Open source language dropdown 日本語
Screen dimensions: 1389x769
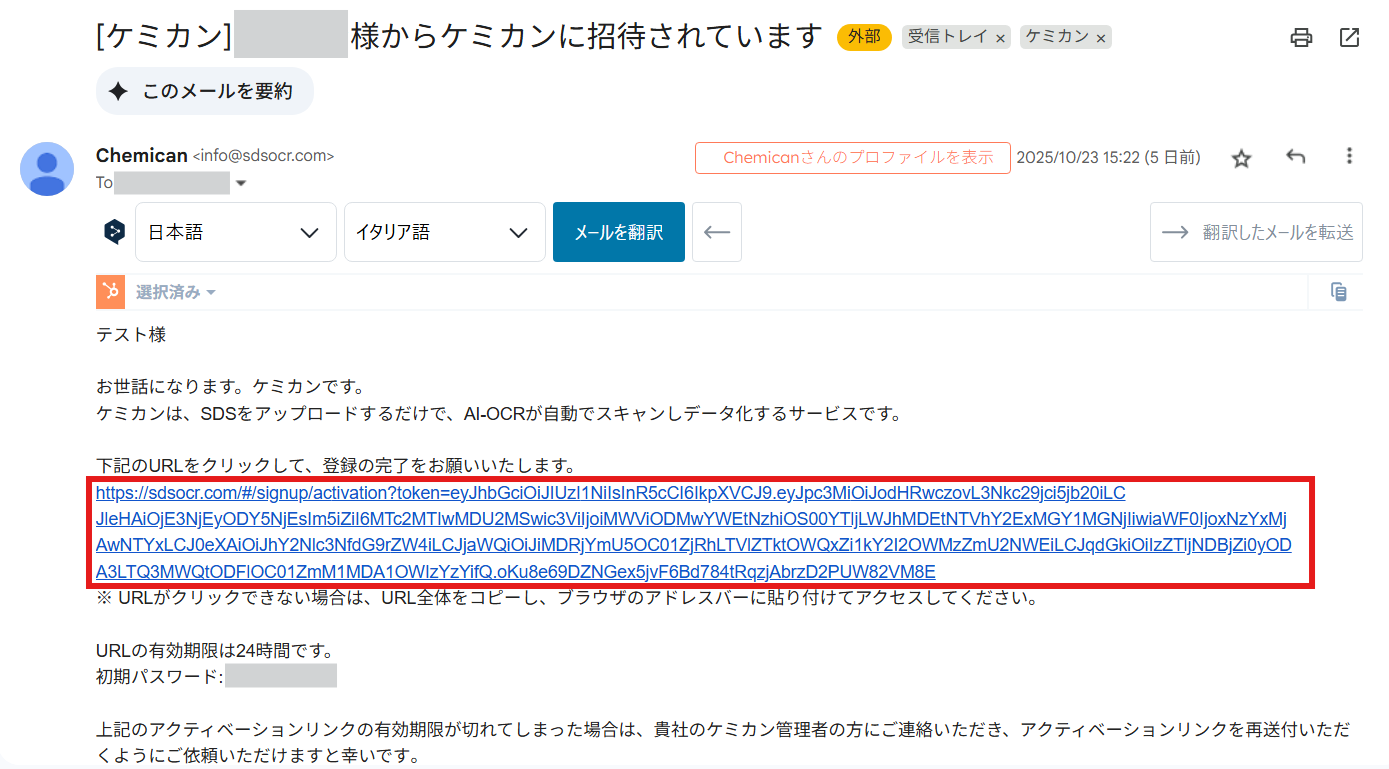236,232
